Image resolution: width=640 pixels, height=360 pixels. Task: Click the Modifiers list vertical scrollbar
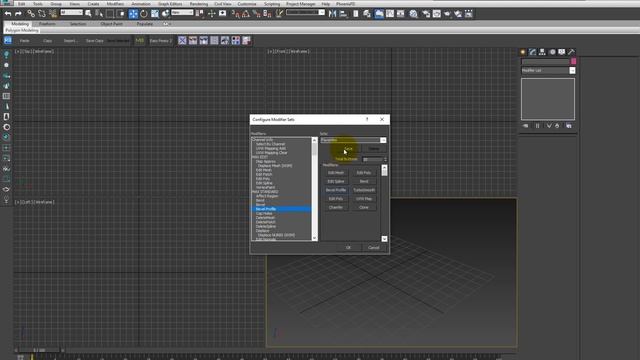[314, 189]
